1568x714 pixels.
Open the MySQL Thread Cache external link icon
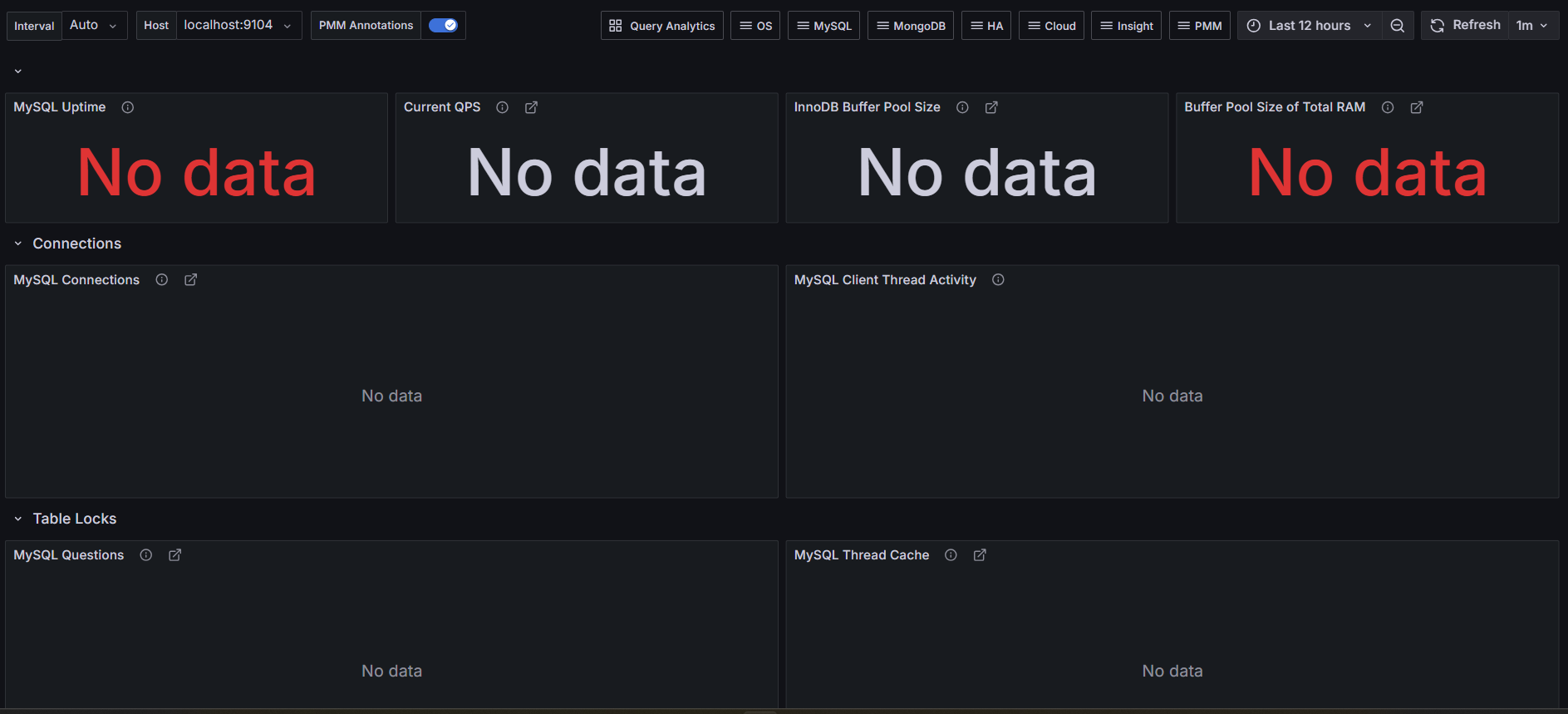pos(980,555)
